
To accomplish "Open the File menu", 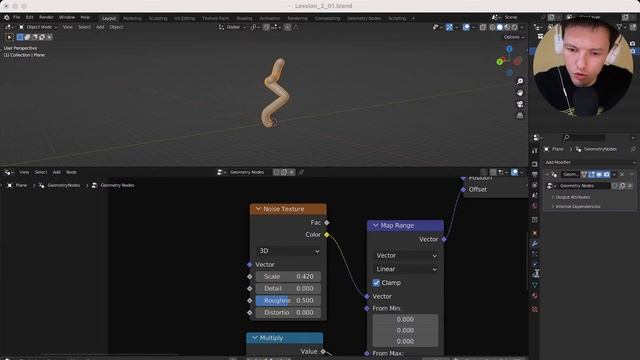I will coord(16,18).
